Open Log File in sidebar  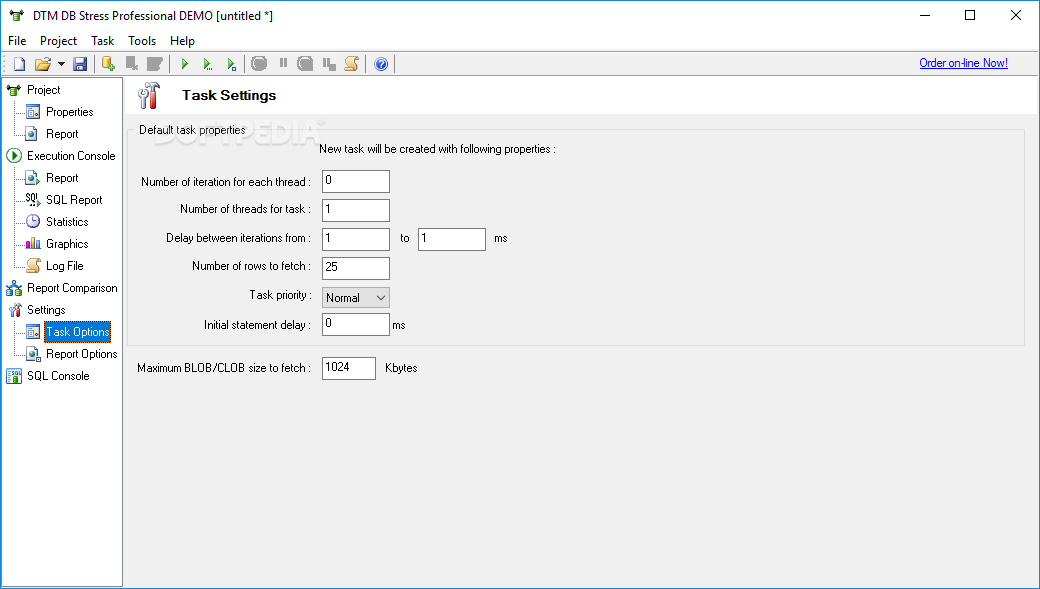(x=65, y=265)
